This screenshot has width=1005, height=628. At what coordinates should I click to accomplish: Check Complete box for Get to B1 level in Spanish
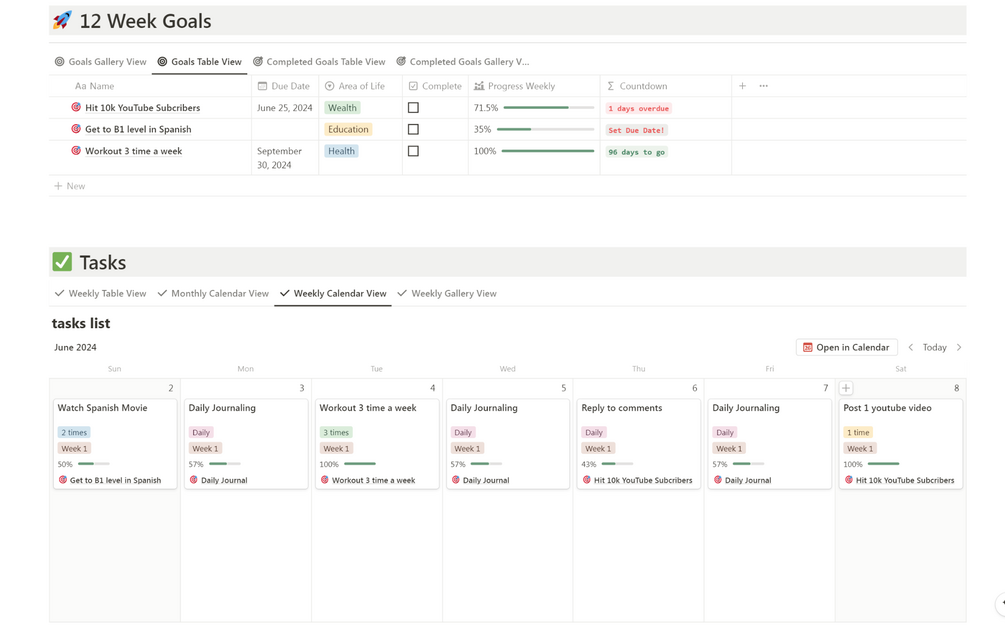[413, 129]
